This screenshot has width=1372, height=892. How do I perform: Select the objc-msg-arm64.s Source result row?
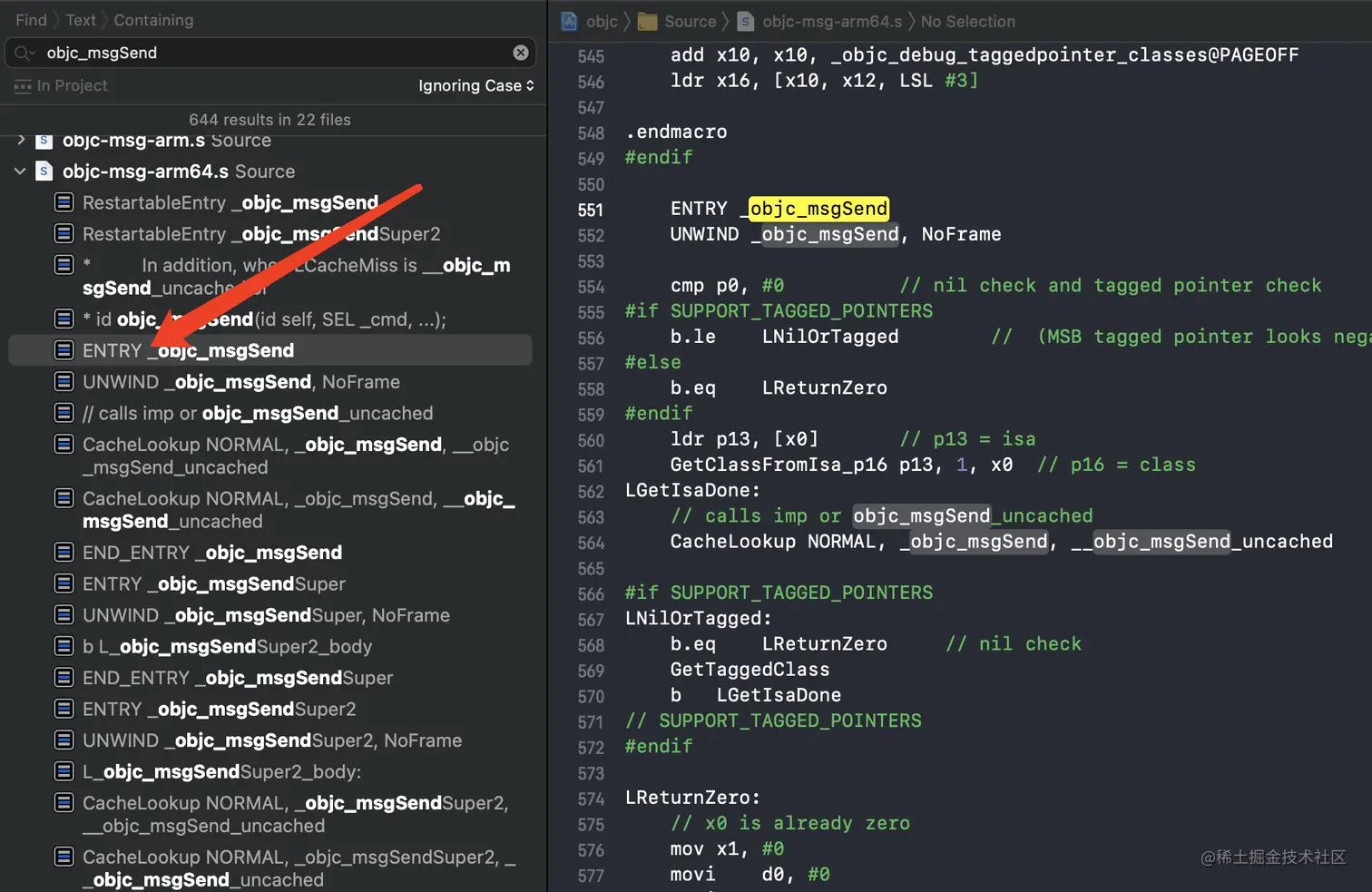point(270,172)
